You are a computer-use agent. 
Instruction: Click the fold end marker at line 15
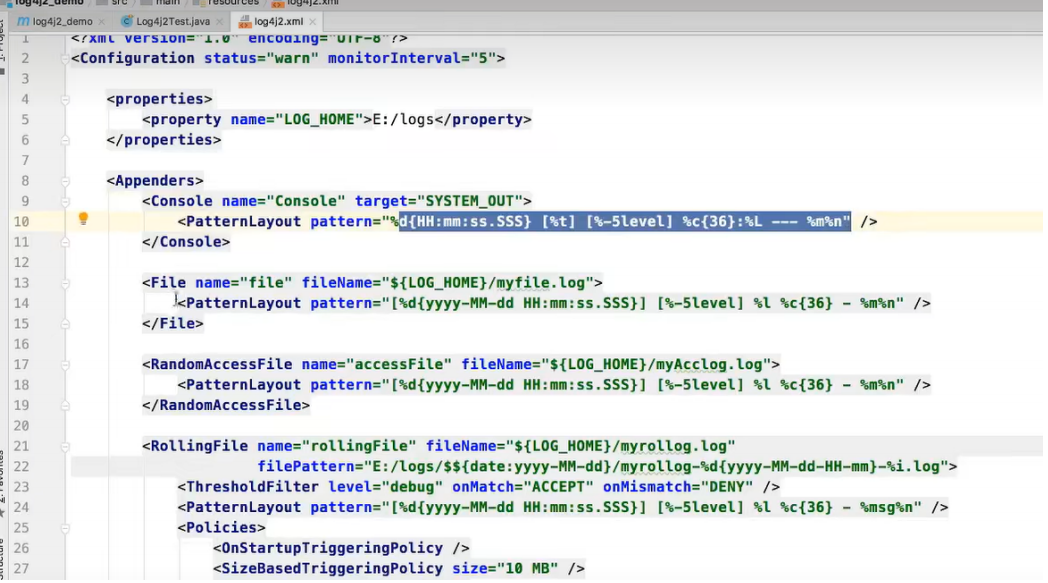click(x=65, y=324)
